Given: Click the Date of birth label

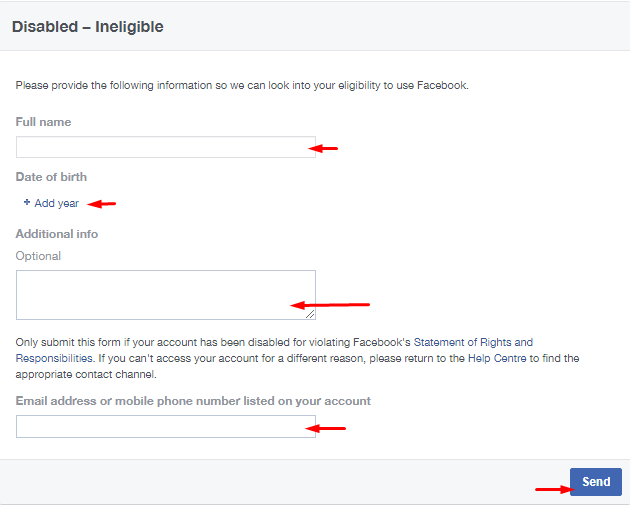Looking at the screenshot, I should [51, 177].
